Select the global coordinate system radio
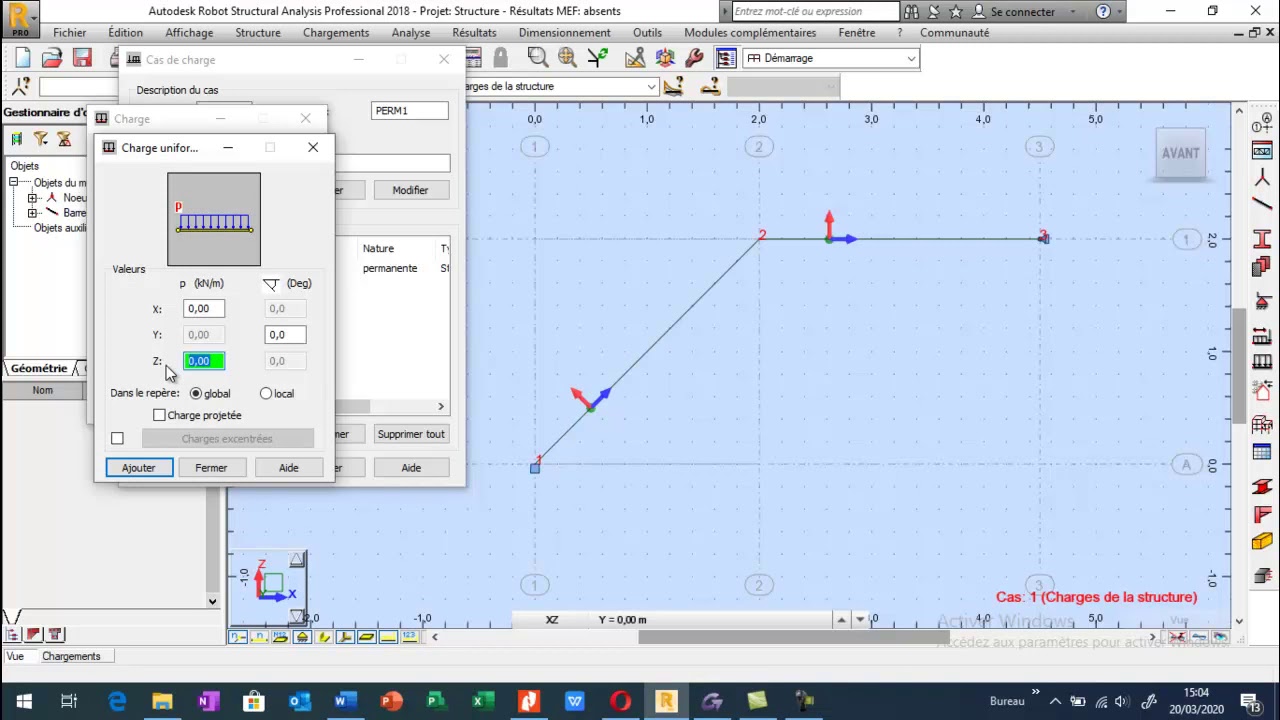Screen dimensions: 1280x720 click(x=196, y=394)
